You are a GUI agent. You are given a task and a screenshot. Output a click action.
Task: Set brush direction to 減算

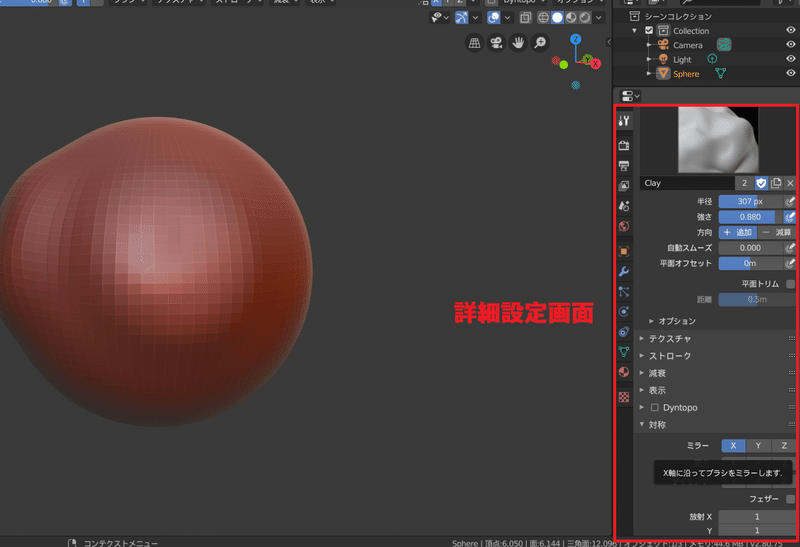tap(777, 232)
